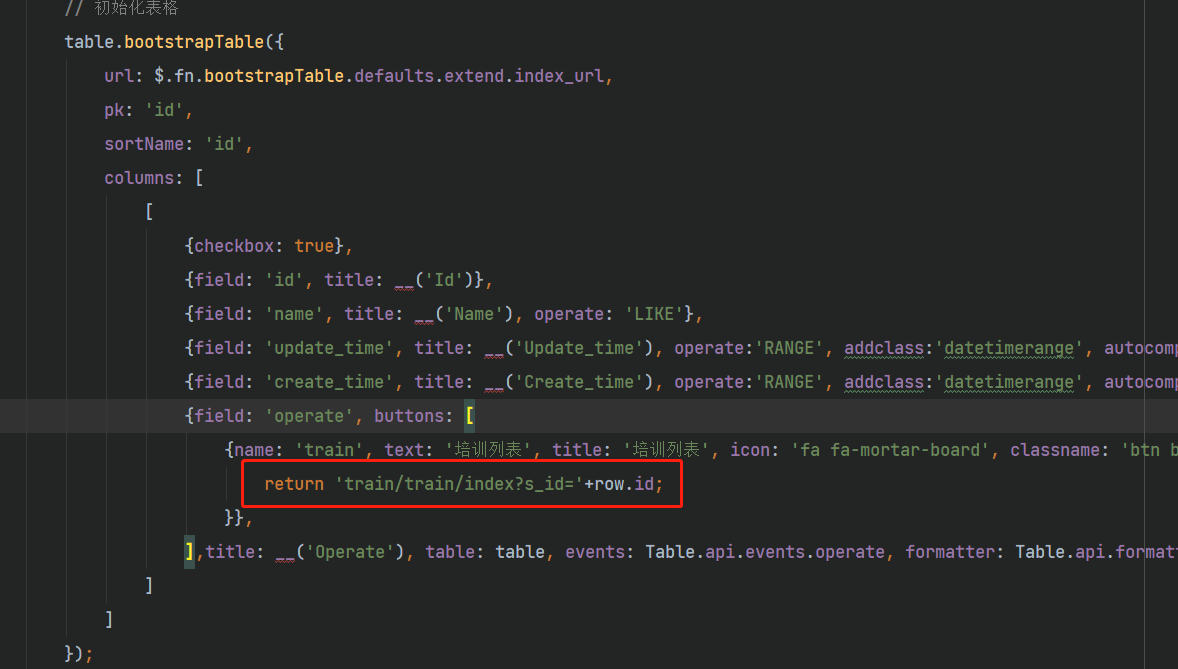1178x669 pixels.
Task: Select the 'LIKE' operate string
Action: click(x=654, y=314)
